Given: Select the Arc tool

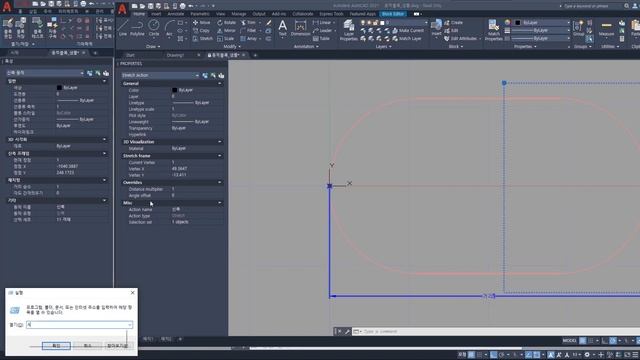Looking at the screenshot, I should [x=169, y=27].
